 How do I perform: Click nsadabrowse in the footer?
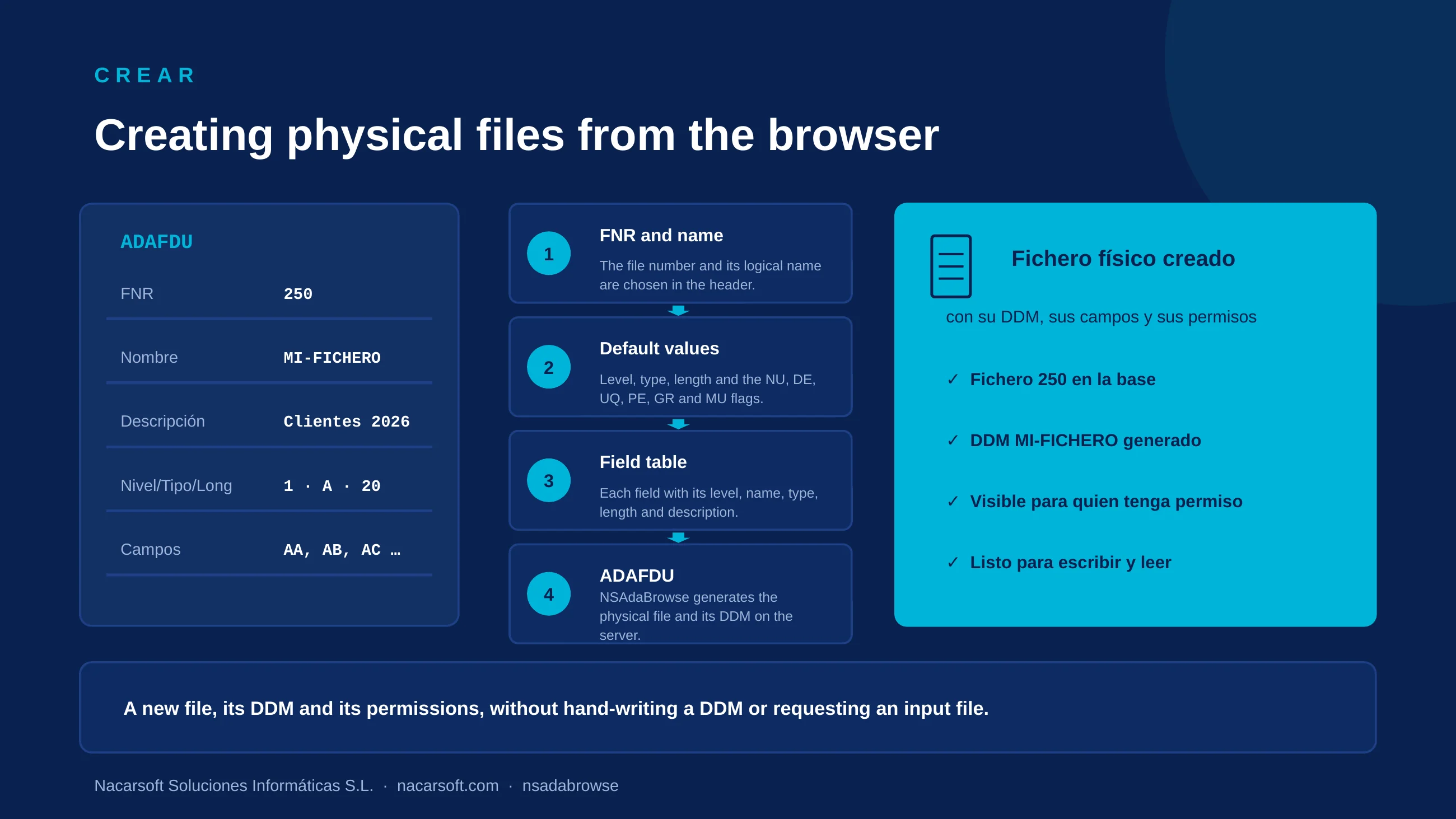coord(570,785)
